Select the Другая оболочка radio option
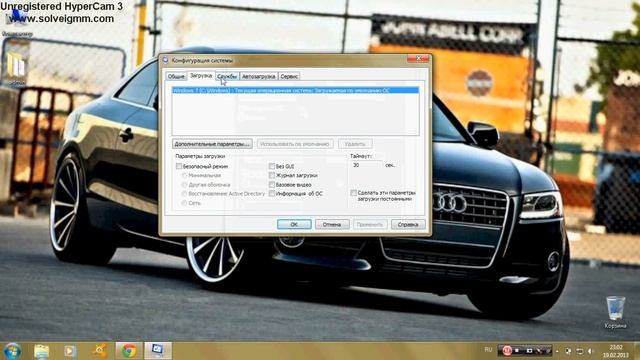The height and width of the screenshot is (360, 640). [x=184, y=184]
